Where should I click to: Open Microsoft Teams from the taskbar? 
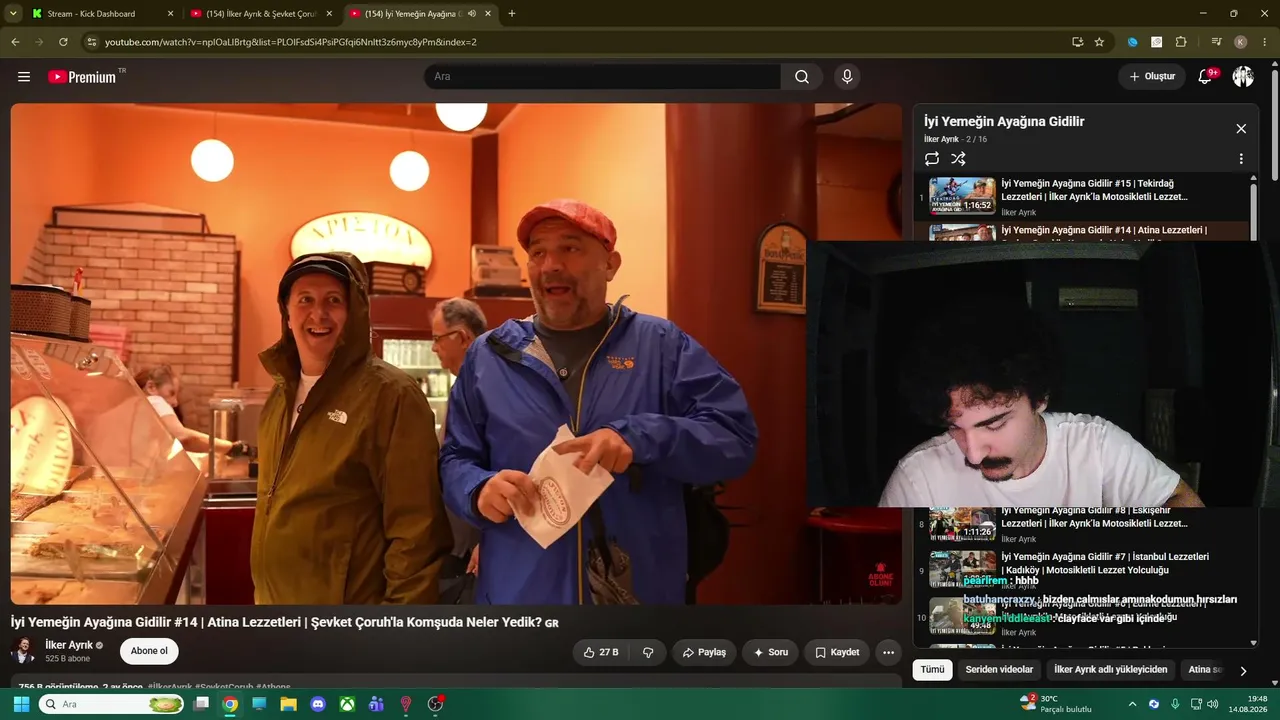click(376, 704)
